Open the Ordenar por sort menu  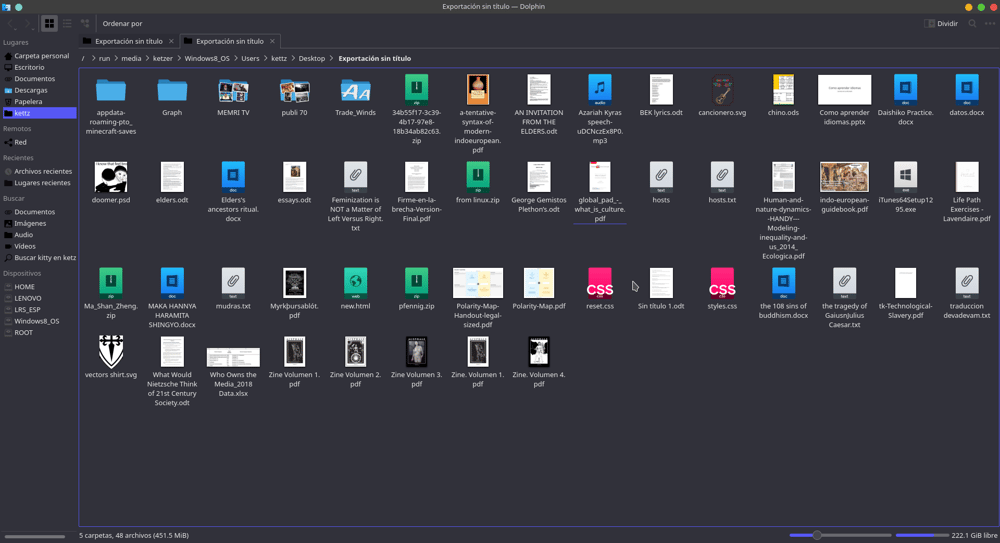[122, 24]
